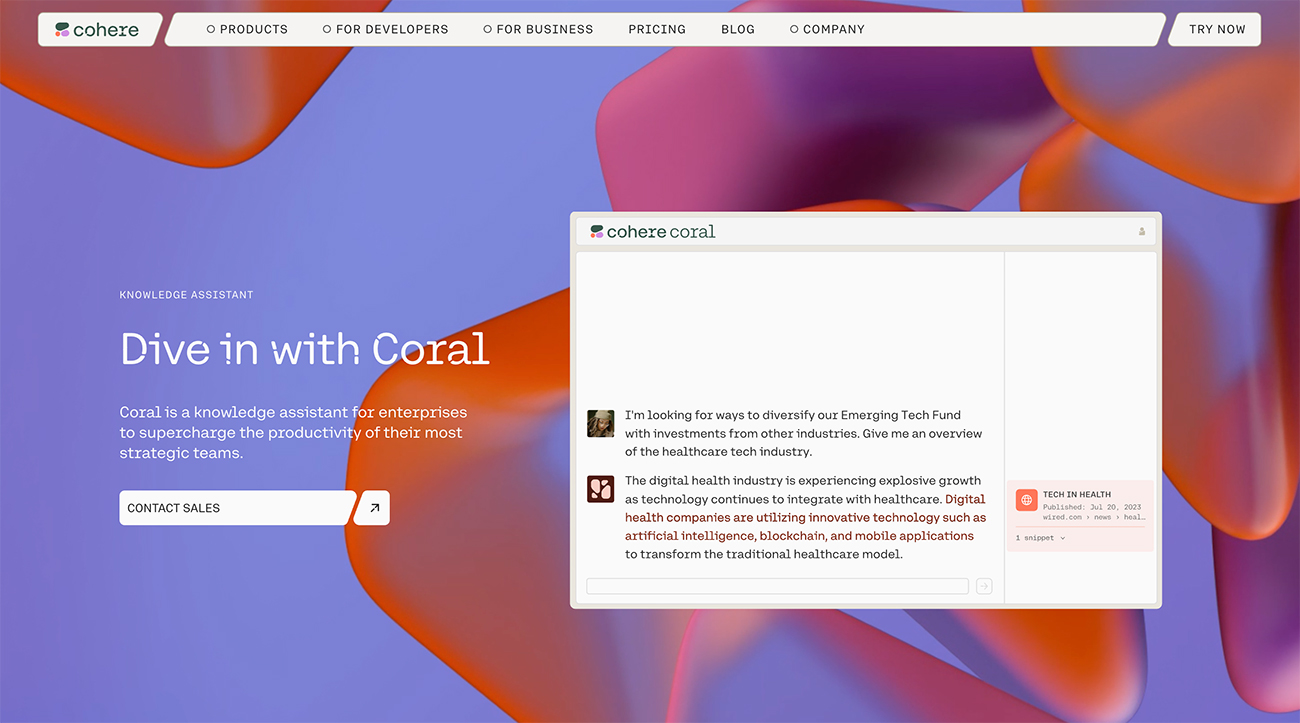Open the Blog from the navbar

click(x=738, y=30)
